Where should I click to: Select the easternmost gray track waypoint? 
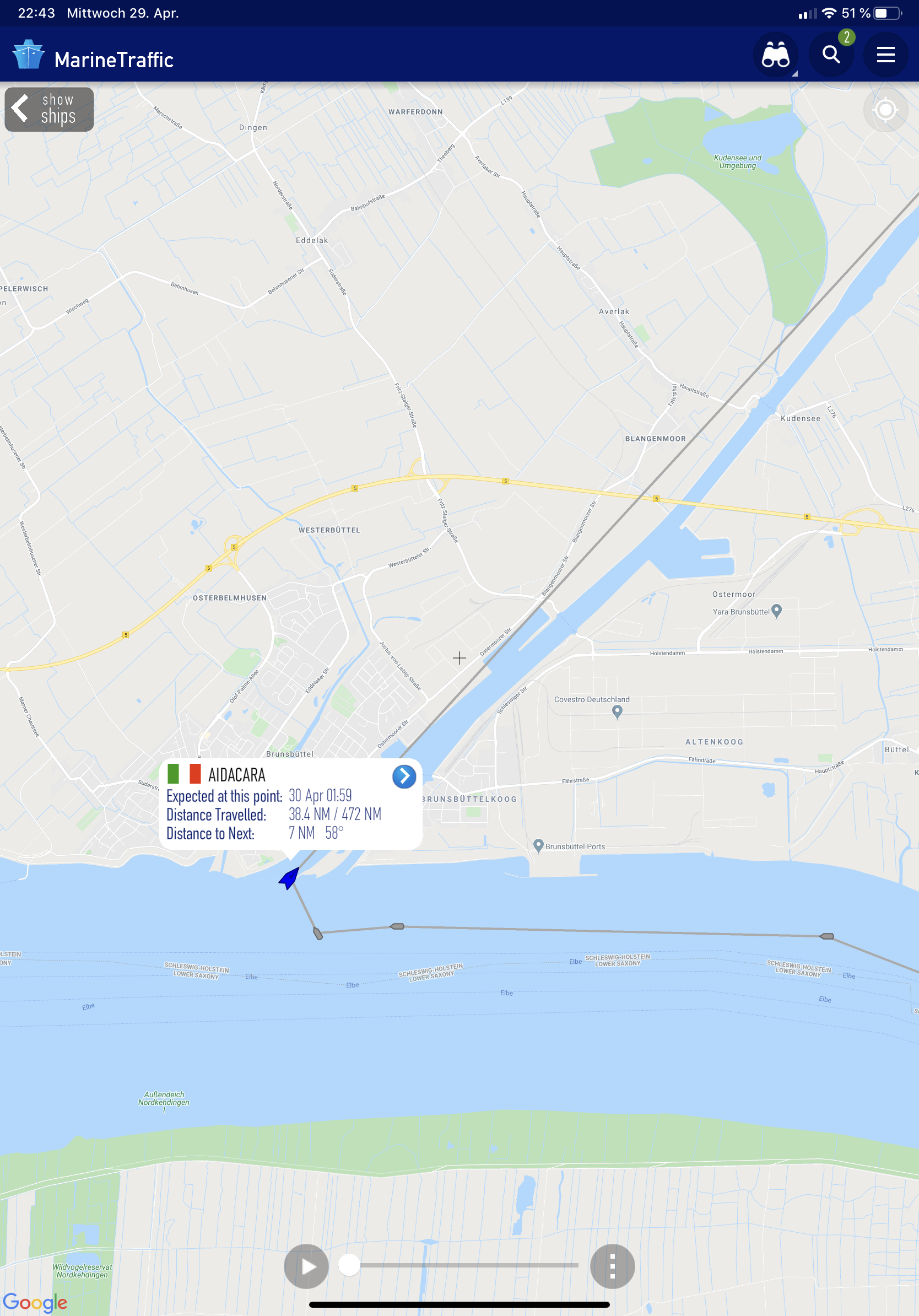[x=827, y=936]
